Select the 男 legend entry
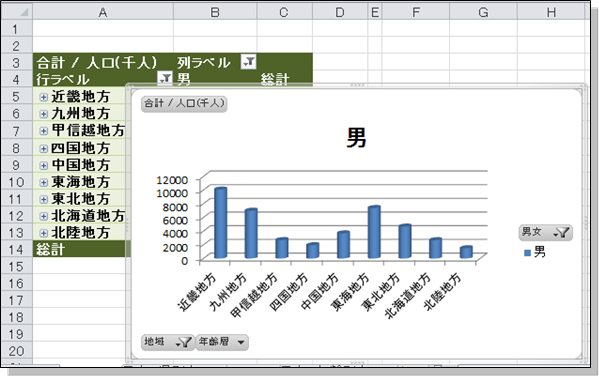The image size is (599, 376). click(535, 252)
